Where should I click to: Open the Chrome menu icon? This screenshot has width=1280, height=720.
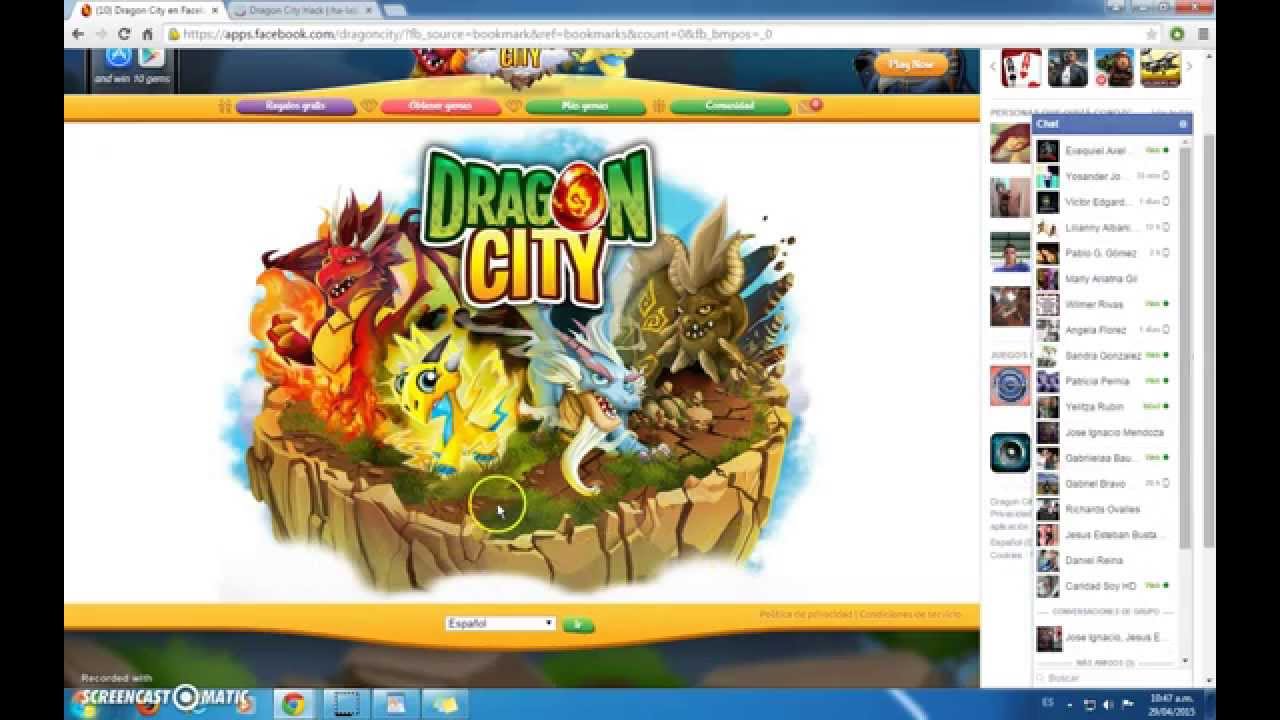click(1203, 33)
